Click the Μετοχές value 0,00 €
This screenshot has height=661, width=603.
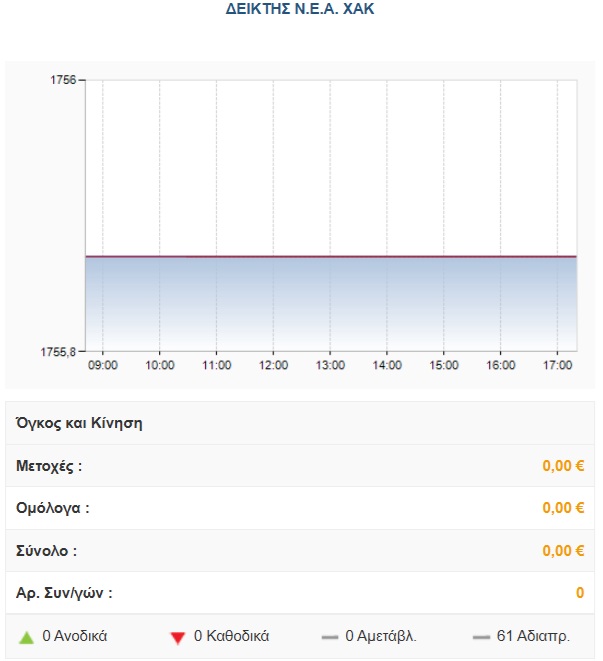(563, 466)
